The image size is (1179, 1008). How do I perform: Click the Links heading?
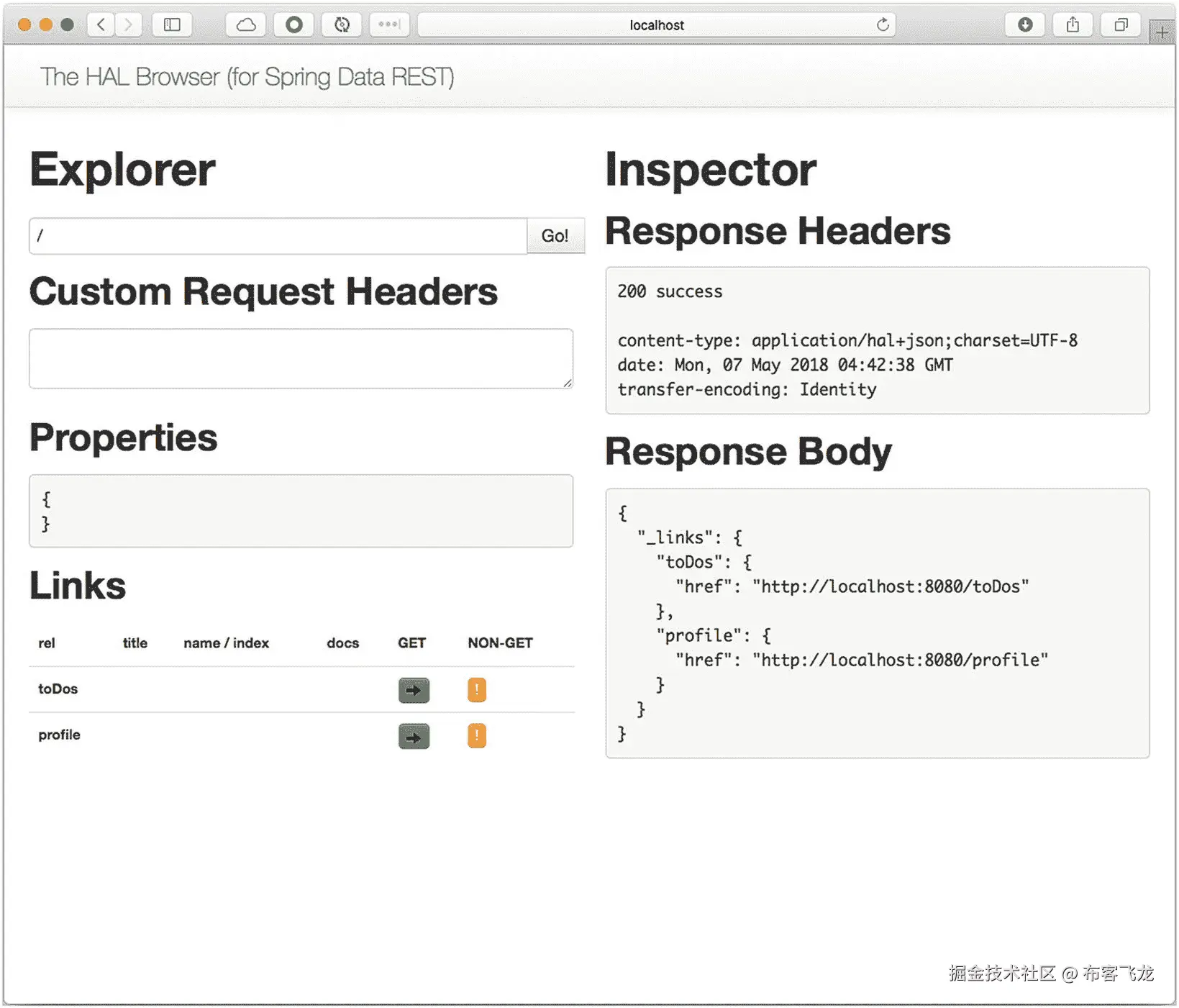[x=78, y=586]
